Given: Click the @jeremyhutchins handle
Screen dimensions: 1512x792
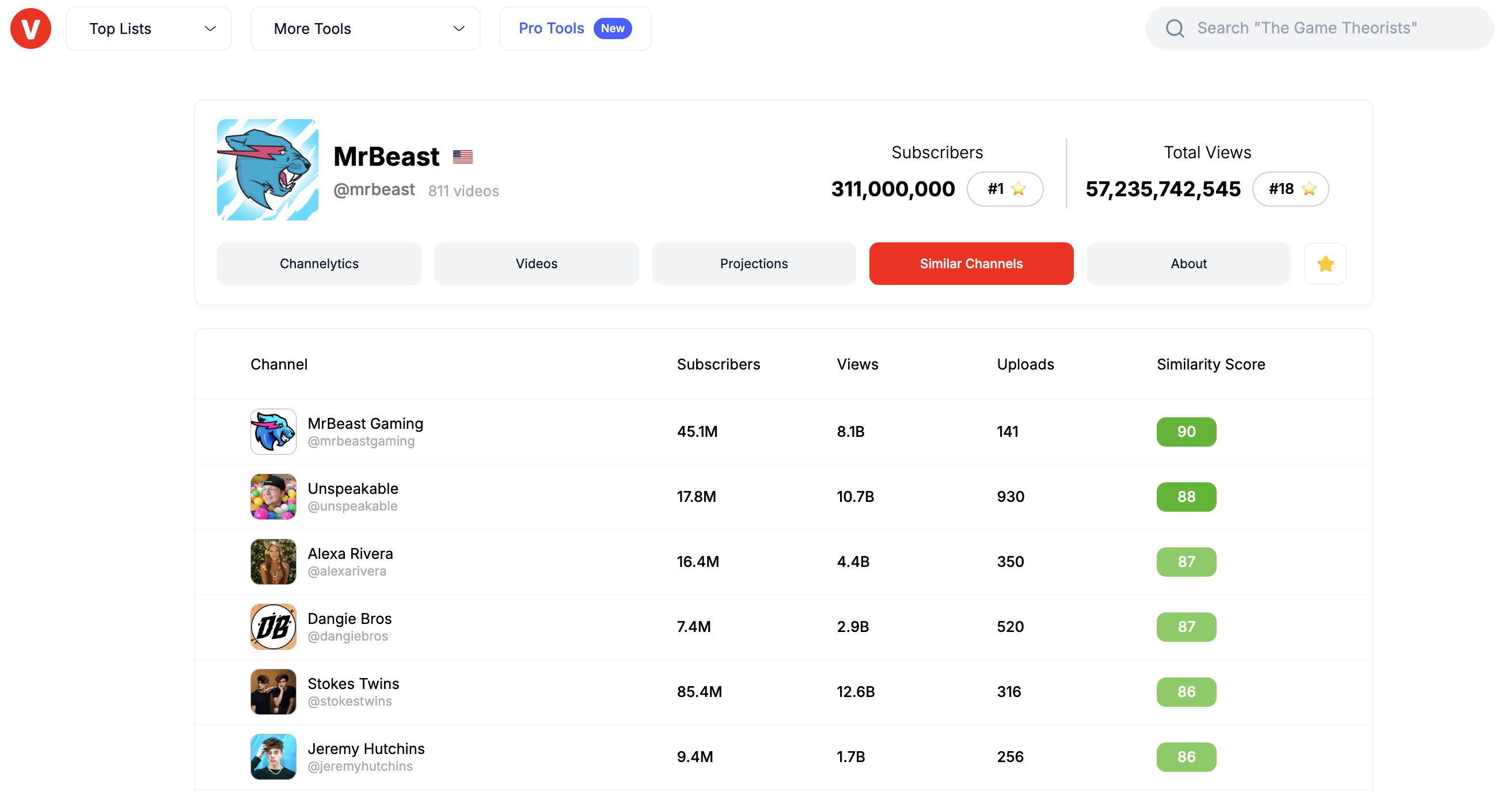Looking at the screenshot, I should click(x=360, y=767).
